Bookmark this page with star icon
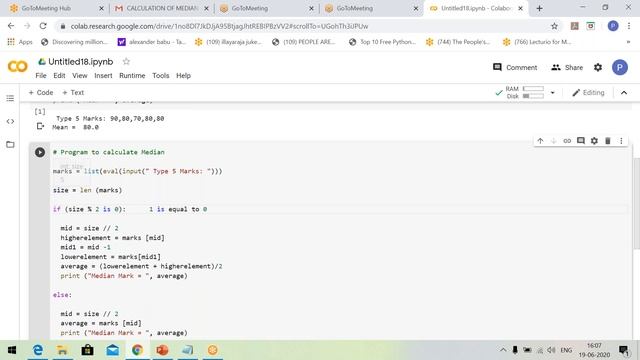 (554, 26)
